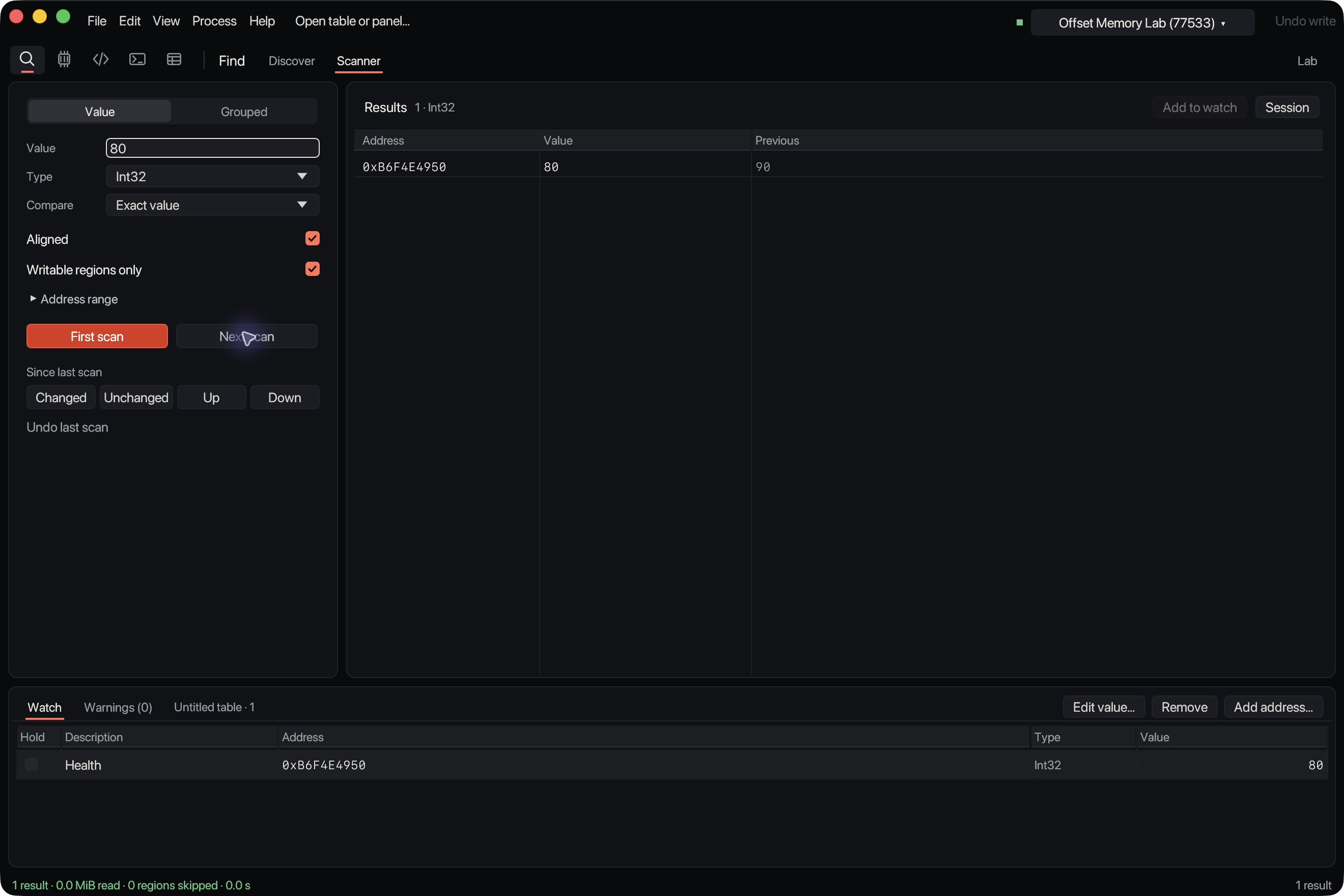Select the Watch tab

(x=45, y=707)
